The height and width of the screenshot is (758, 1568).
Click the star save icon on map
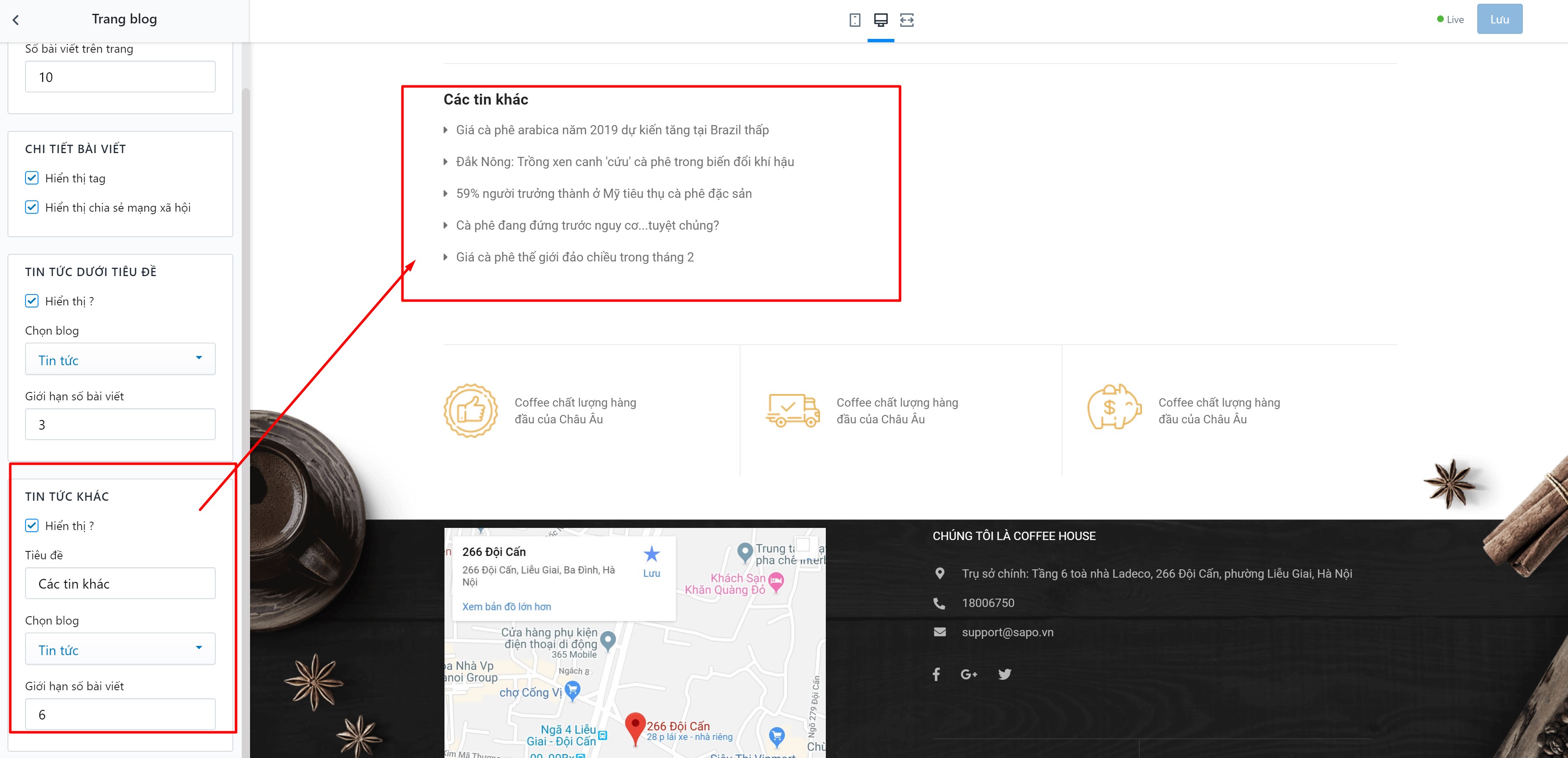(651, 554)
